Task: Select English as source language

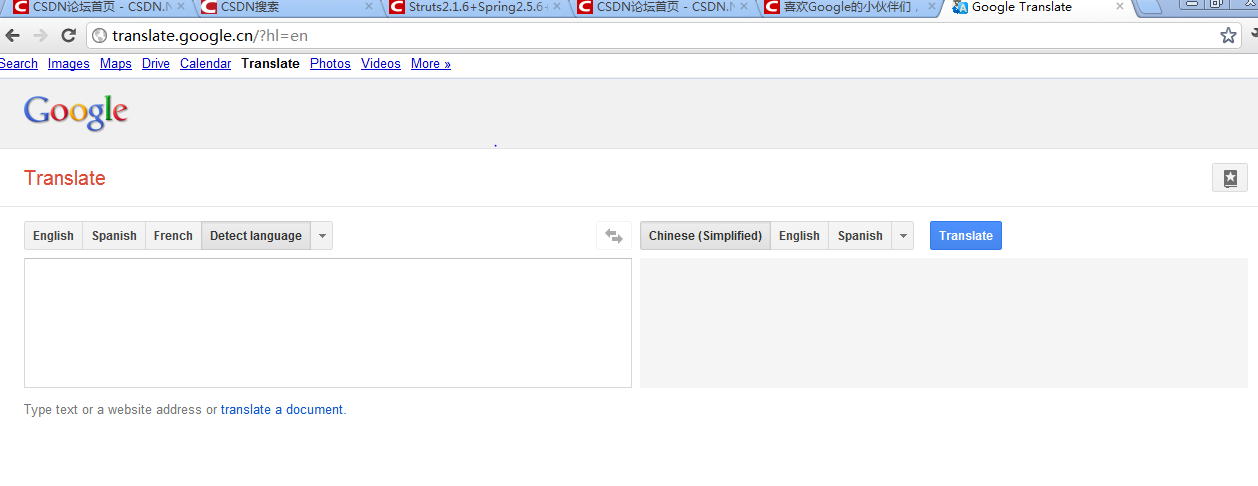Action: point(53,236)
